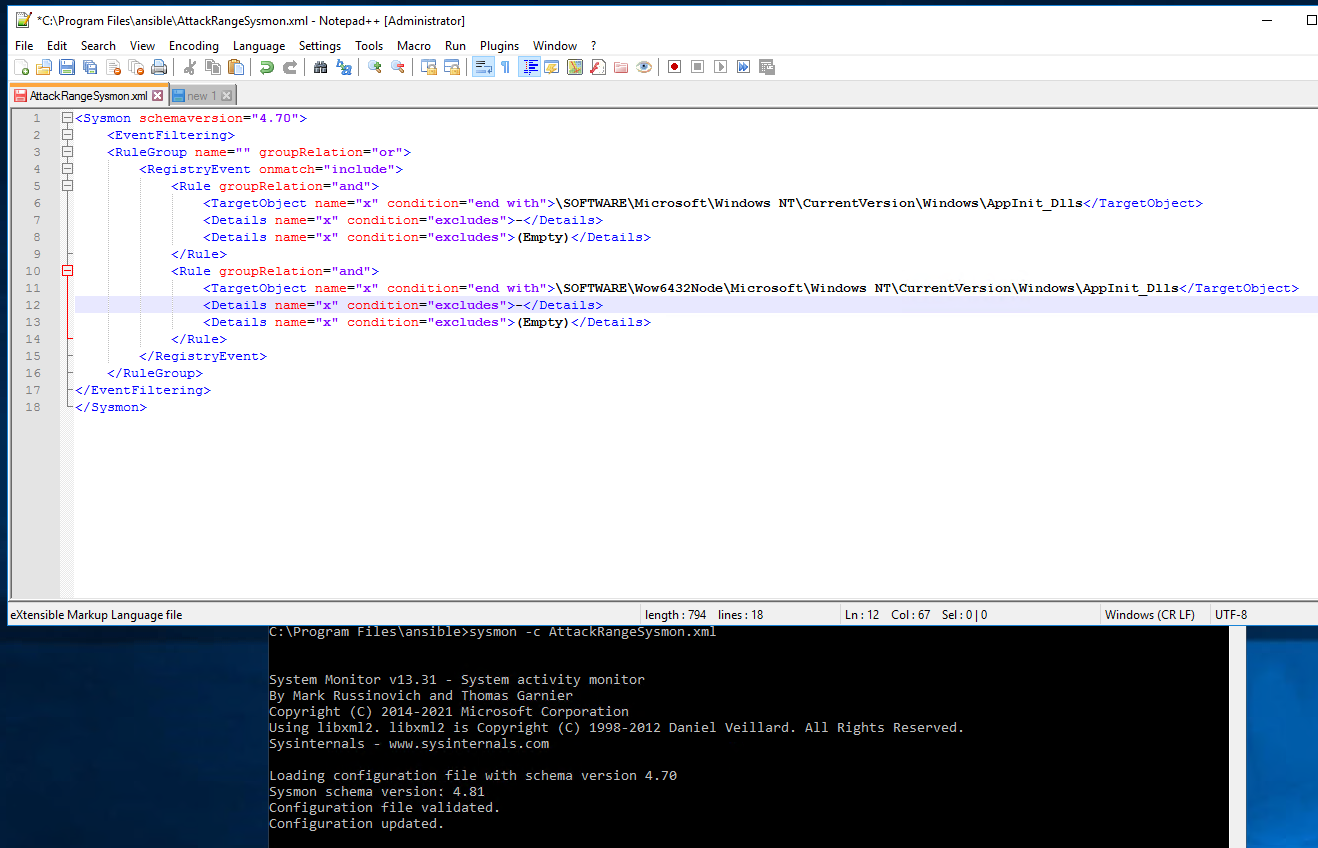
Task: Undo the last edit
Action: [x=266, y=67]
